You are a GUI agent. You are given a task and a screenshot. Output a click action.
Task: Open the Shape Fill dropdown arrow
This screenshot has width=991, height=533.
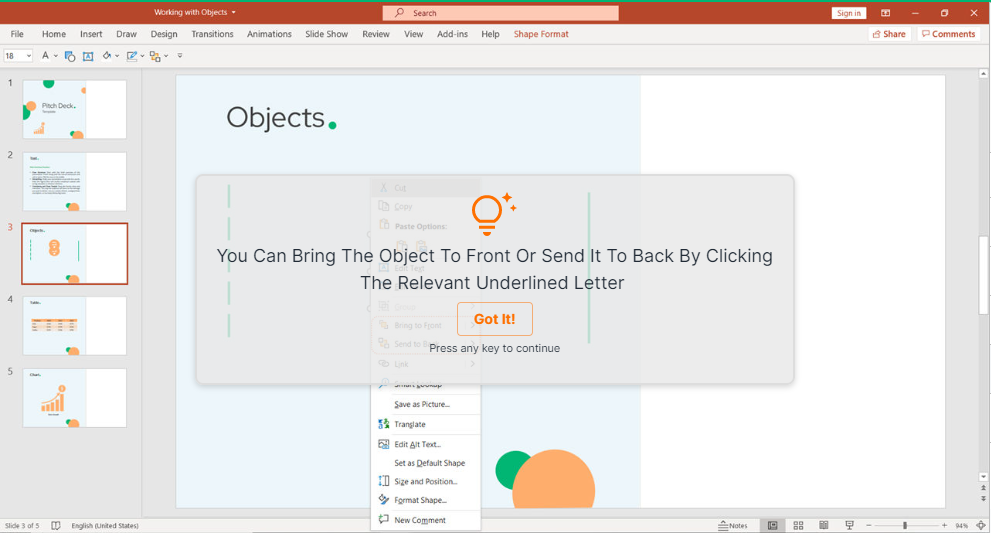click(117, 56)
